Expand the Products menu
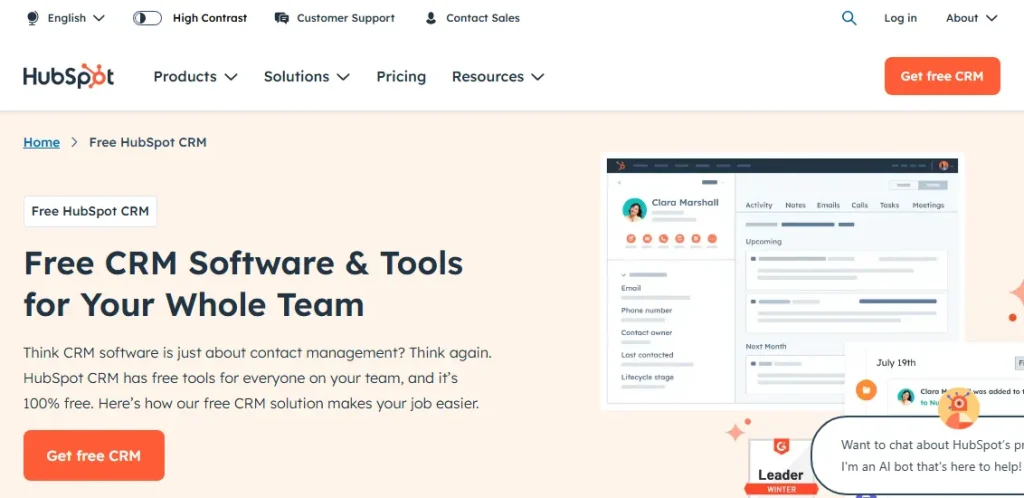 pos(195,76)
